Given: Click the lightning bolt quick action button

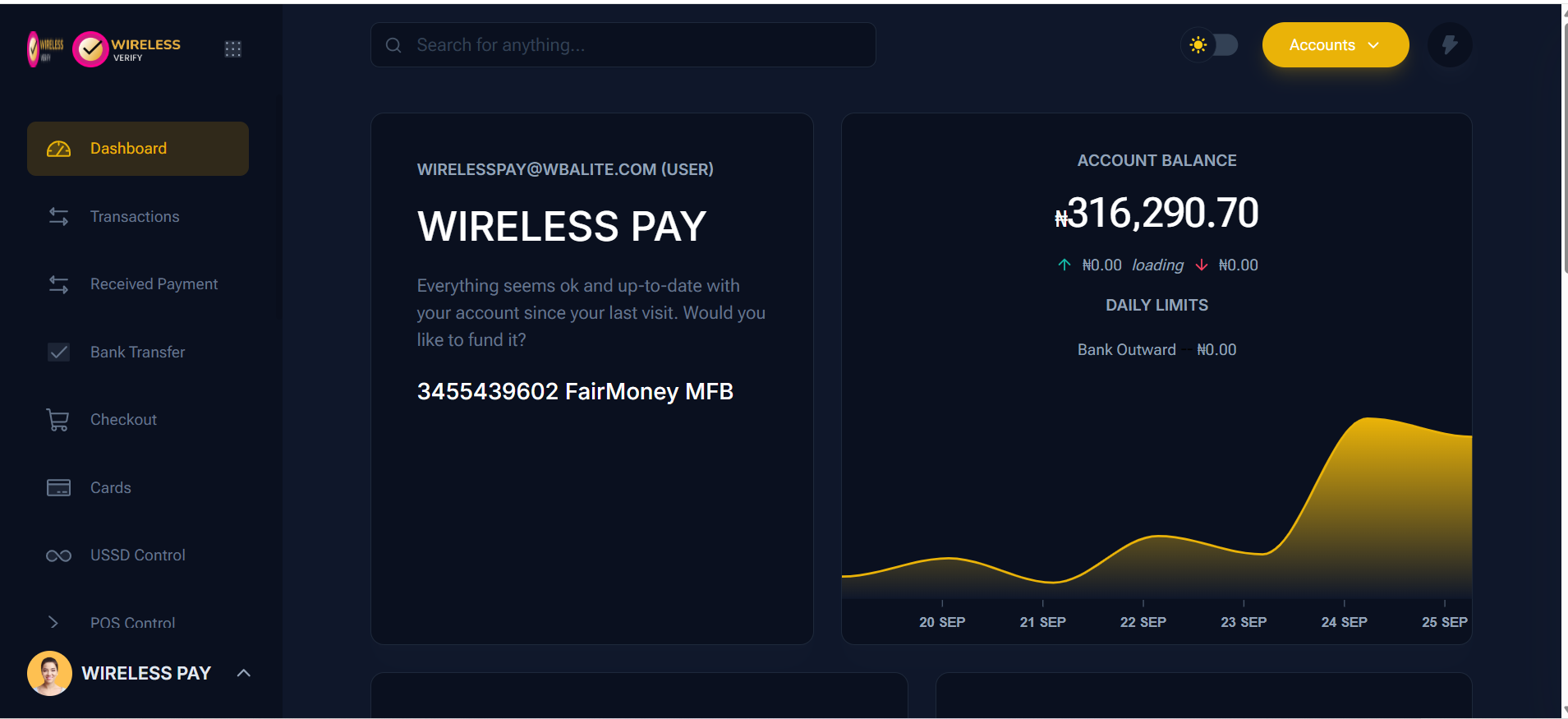Looking at the screenshot, I should pos(1449,45).
